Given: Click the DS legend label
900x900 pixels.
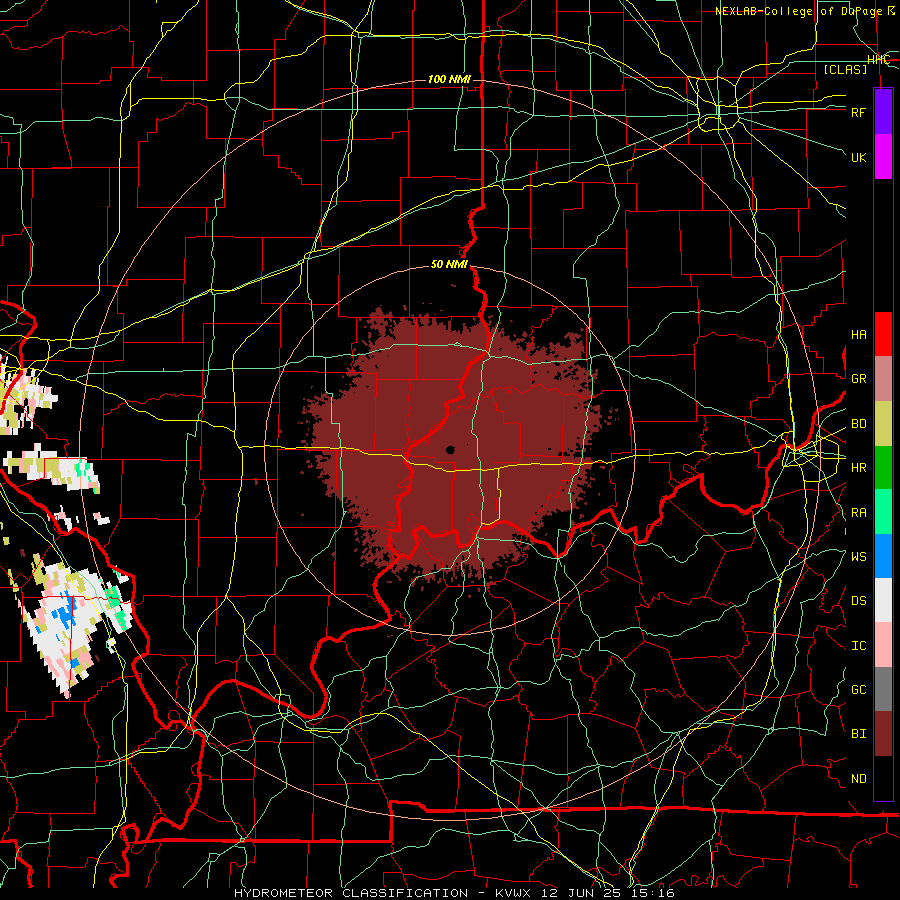Looking at the screenshot, I should click(858, 601).
